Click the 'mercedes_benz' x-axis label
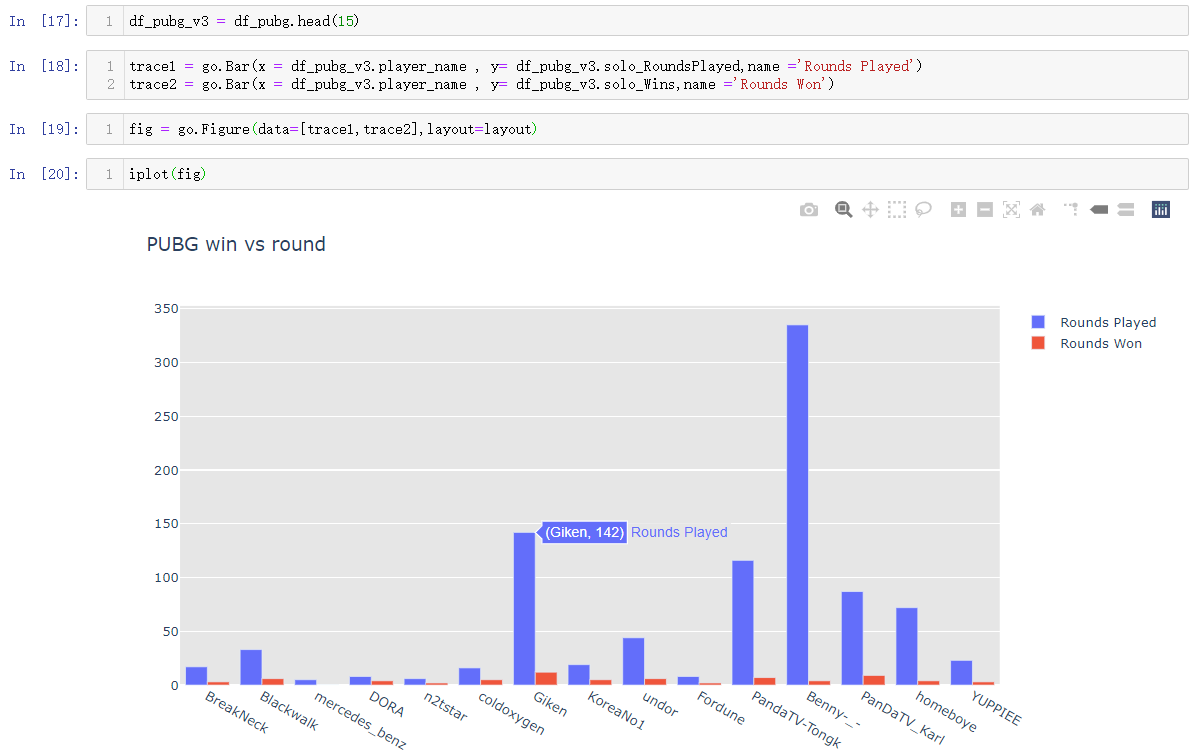Image resolution: width=1193 pixels, height=756 pixels. (x=360, y=720)
